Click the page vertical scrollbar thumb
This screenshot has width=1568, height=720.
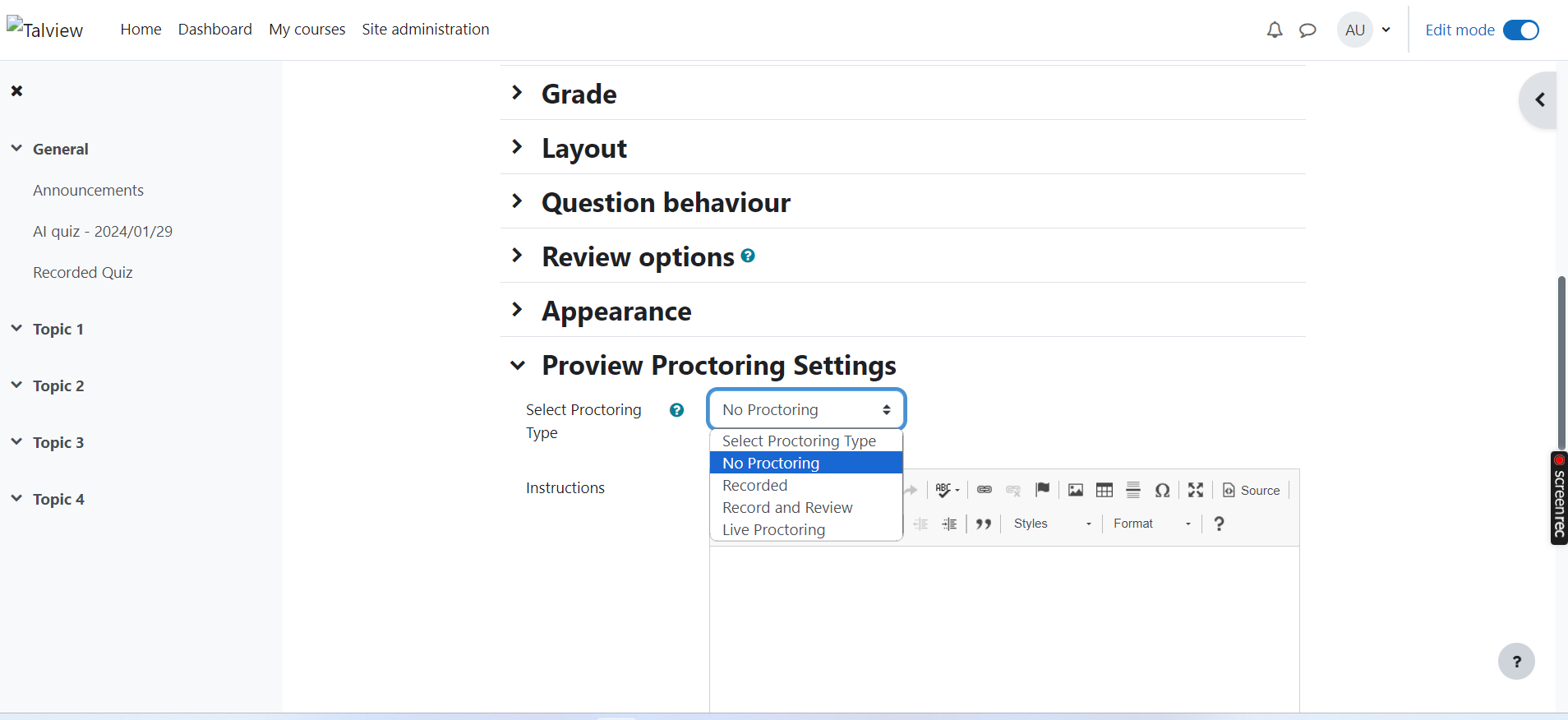pos(1561,362)
